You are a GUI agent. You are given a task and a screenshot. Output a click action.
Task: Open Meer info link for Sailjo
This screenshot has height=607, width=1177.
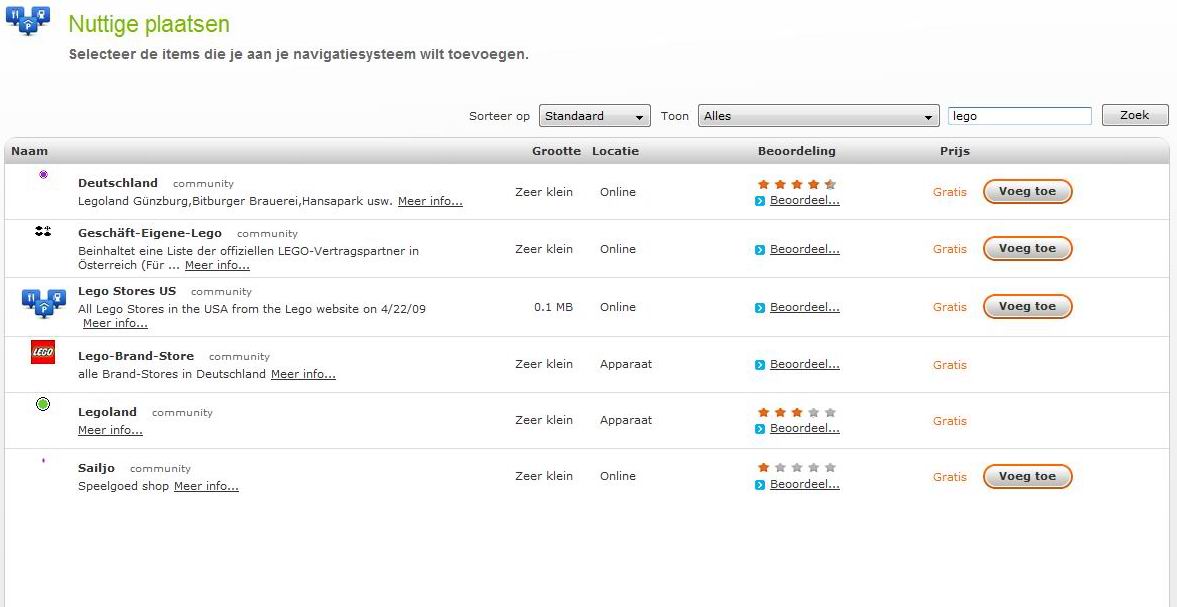tap(206, 486)
